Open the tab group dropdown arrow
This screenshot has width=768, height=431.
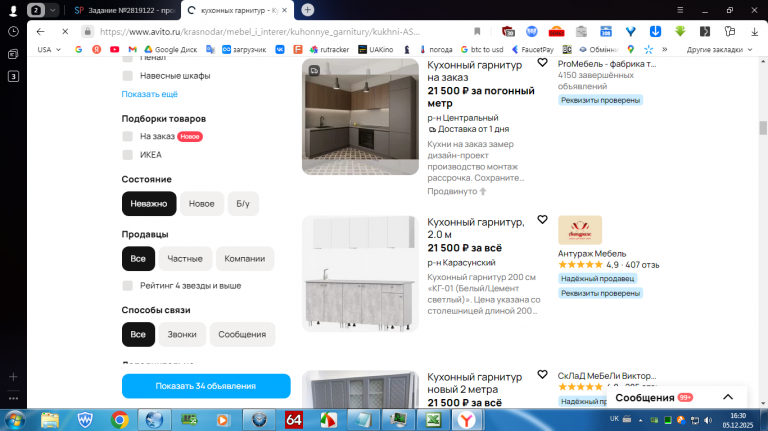tap(52, 10)
